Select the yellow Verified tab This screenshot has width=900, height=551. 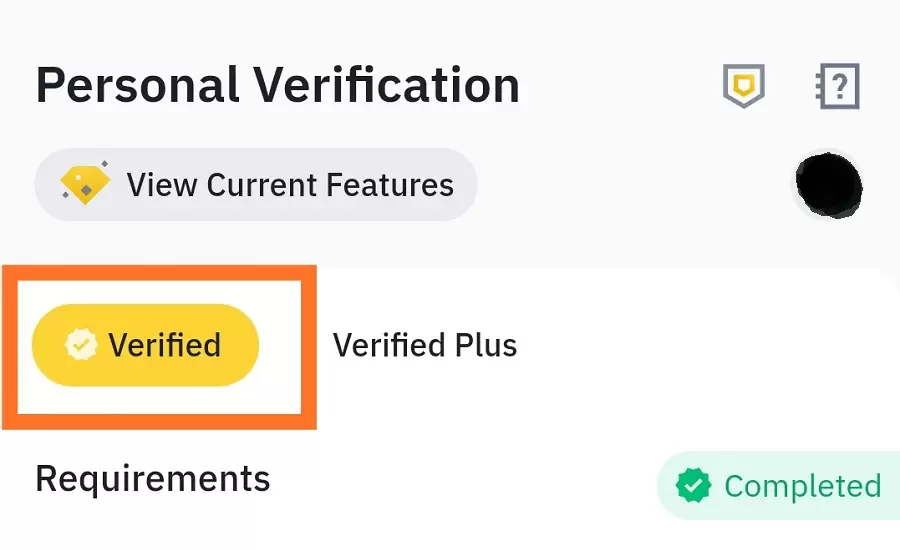(146, 345)
